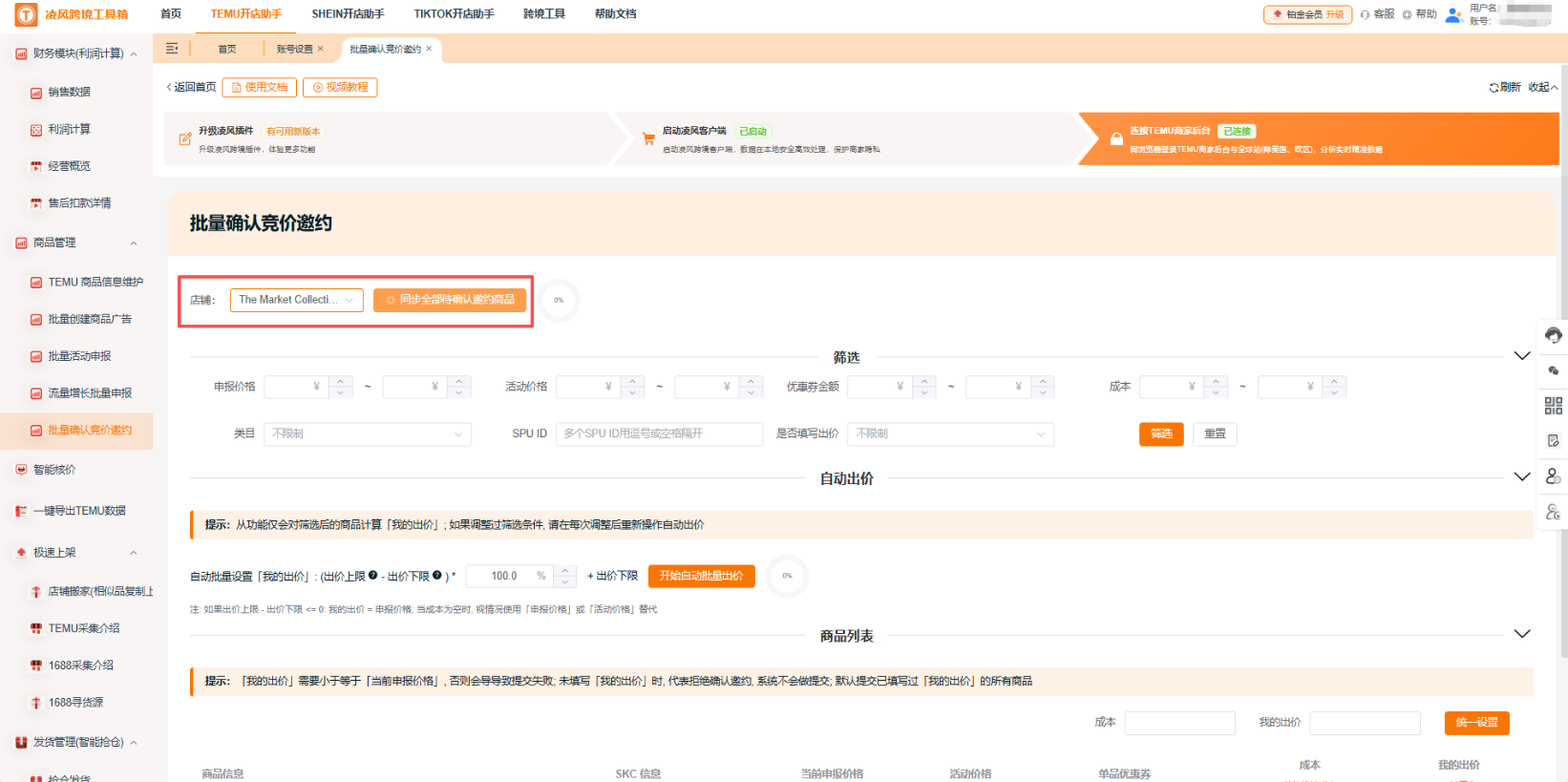The image size is (1568, 782).
Task: Collapse the 商品列表 section chevron
Action: pos(1522,634)
